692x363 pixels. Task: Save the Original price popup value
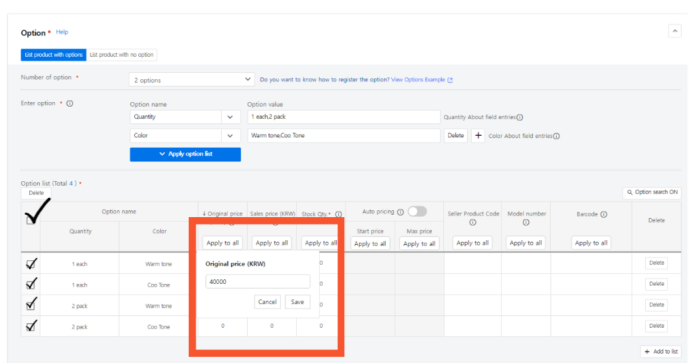[297, 302]
